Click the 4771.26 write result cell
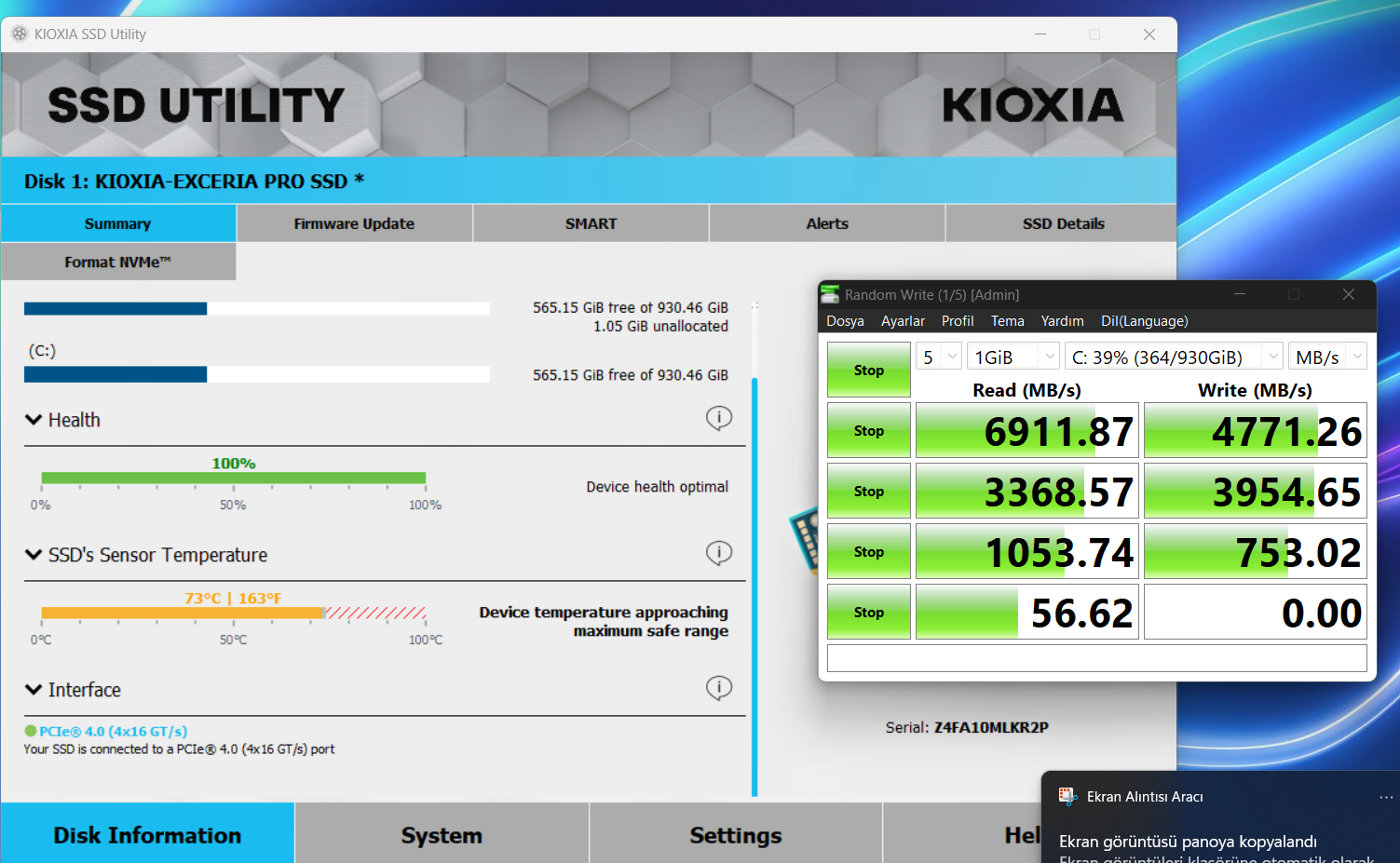1400x863 pixels. point(1256,430)
